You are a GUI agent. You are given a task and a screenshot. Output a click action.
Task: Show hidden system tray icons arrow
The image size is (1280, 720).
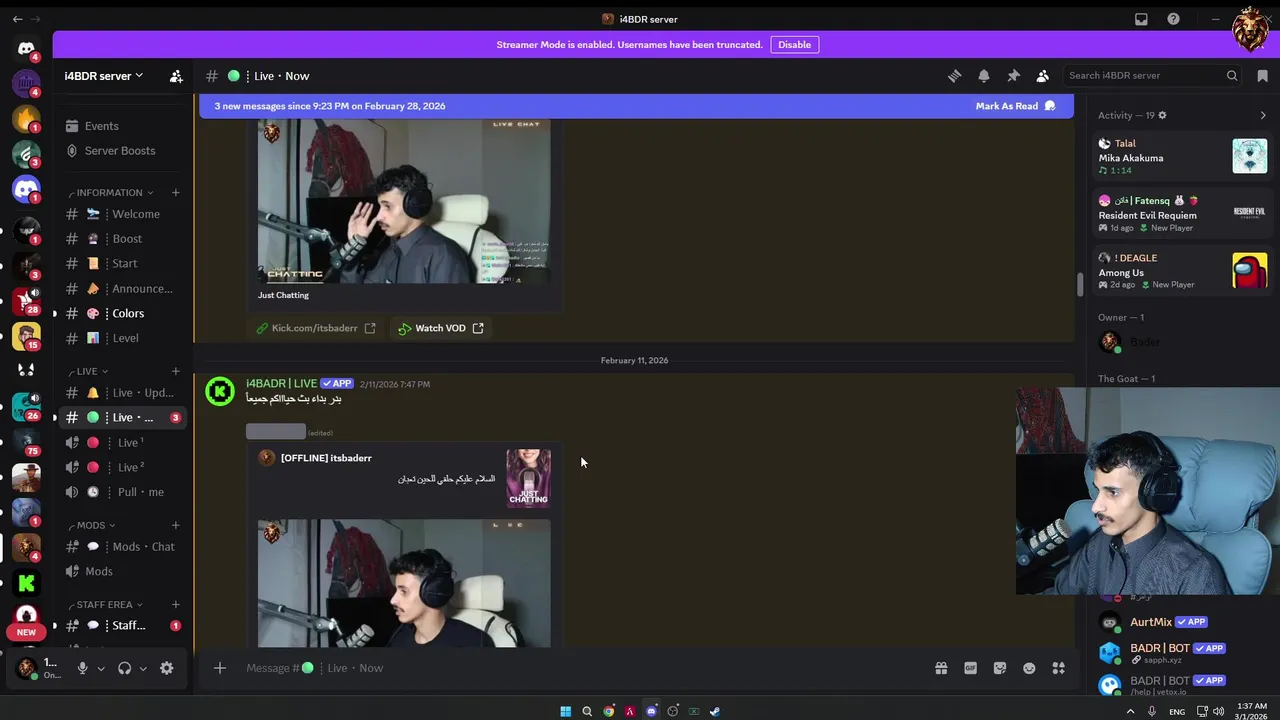pyautogui.click(x=1131, y=711)
